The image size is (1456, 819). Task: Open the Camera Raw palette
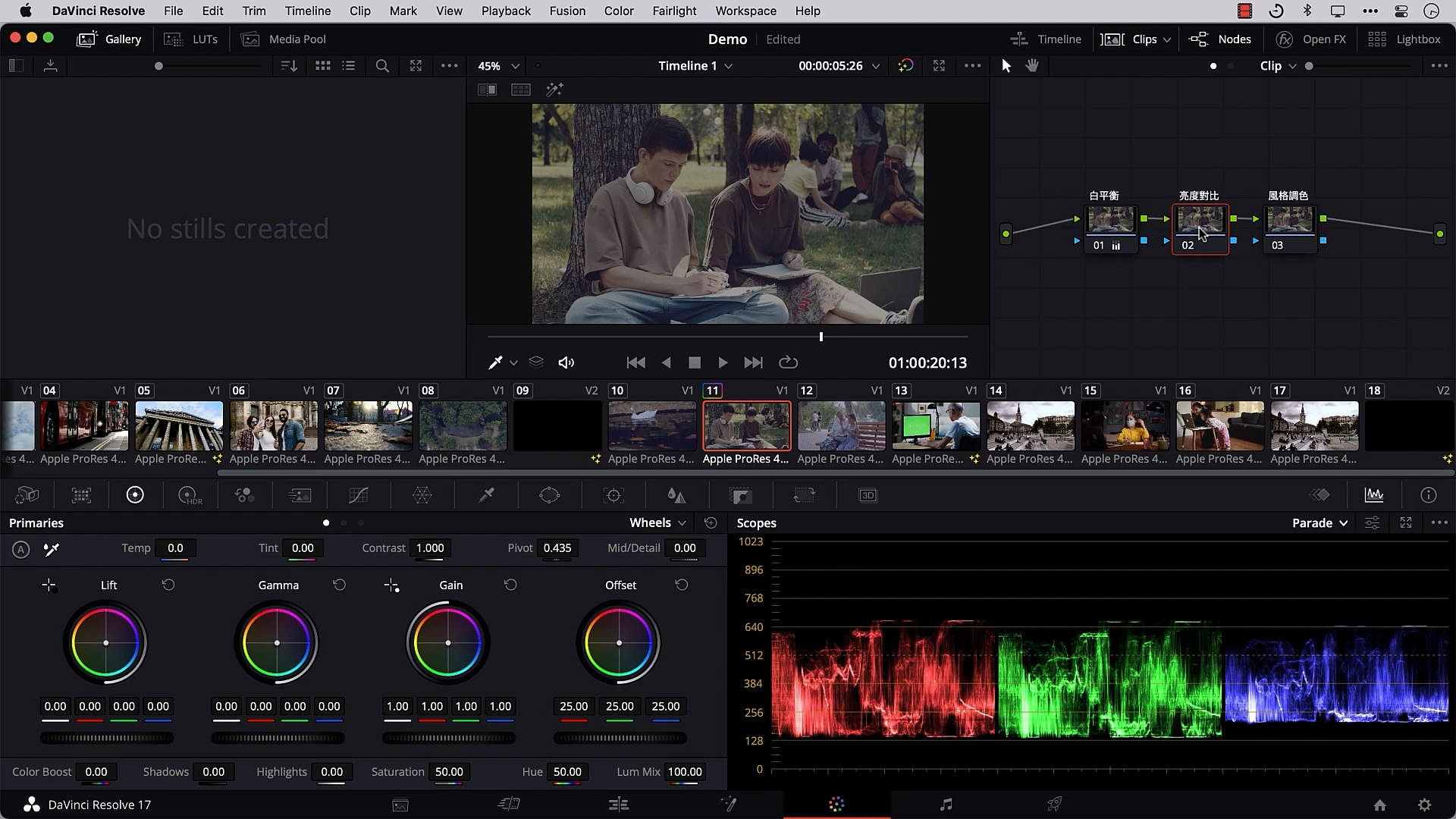coord(27,495)
